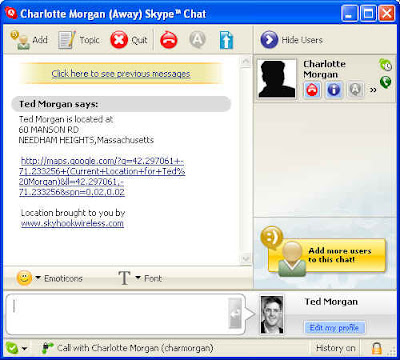This screenshot has width=400, height=360.
Task: Edit my profile
Action: (334, 328)
